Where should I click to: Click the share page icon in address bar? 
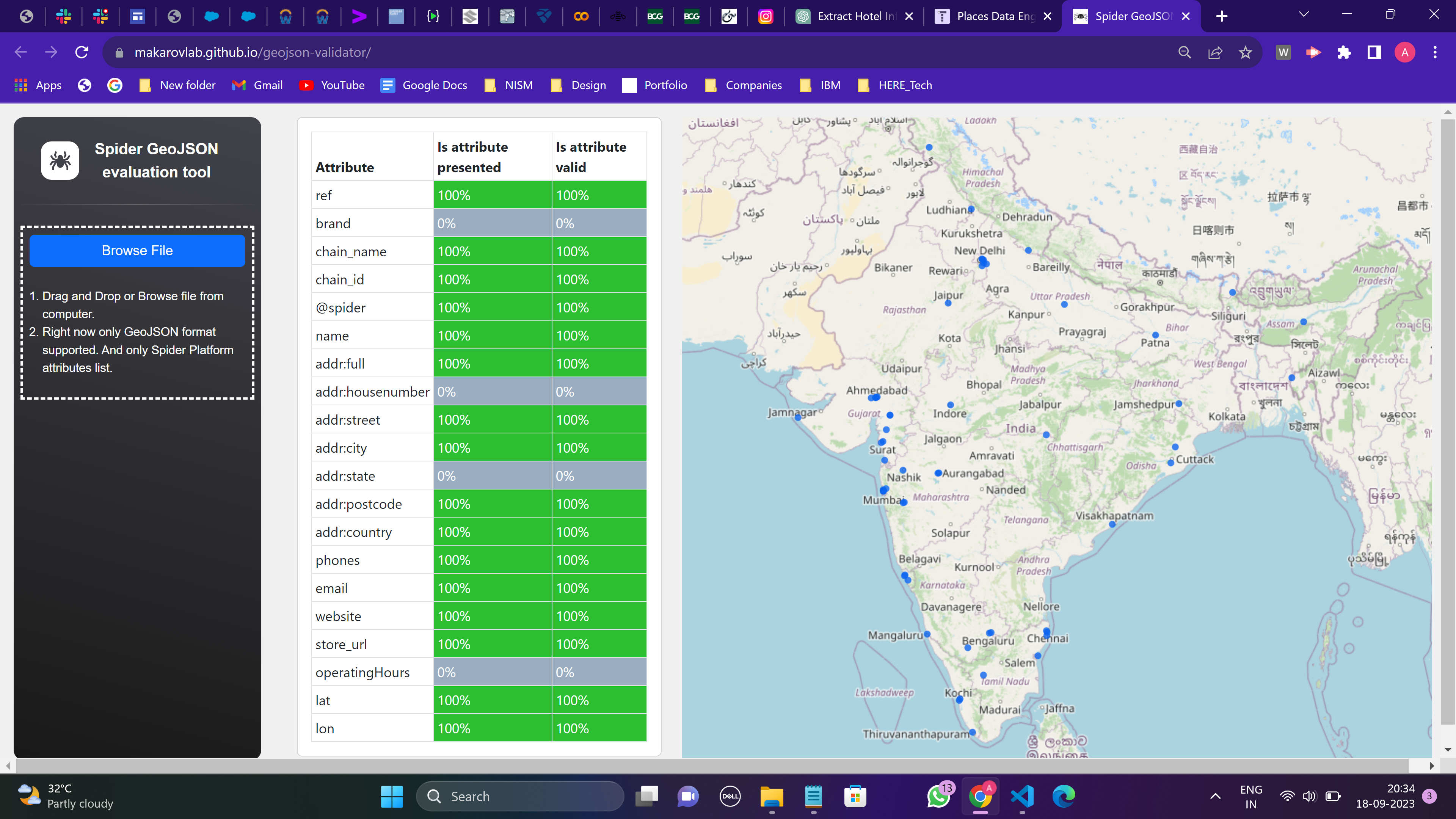pyautogui.click(x=1215, y=53)
